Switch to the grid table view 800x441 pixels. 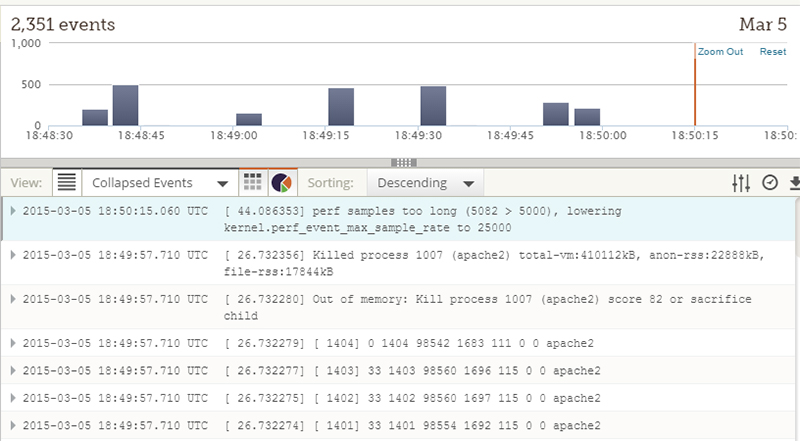click(253, 183)
